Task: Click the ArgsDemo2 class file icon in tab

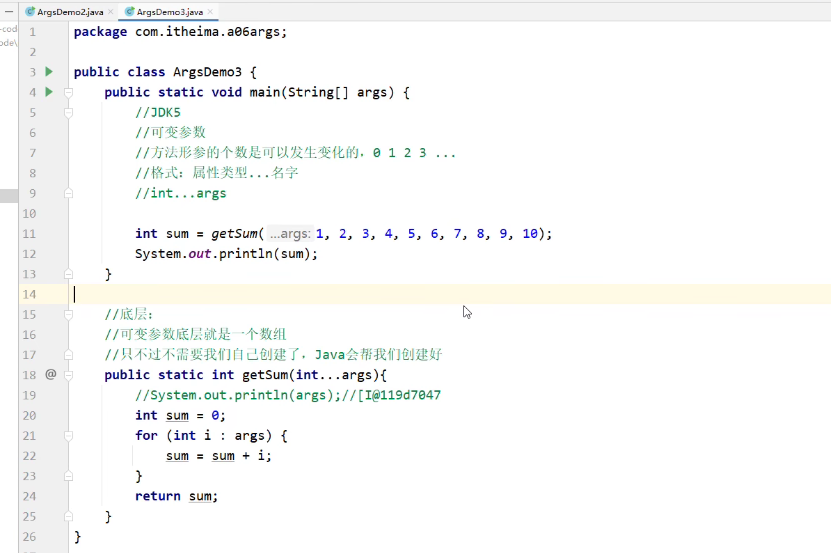Action: point(30,12)
